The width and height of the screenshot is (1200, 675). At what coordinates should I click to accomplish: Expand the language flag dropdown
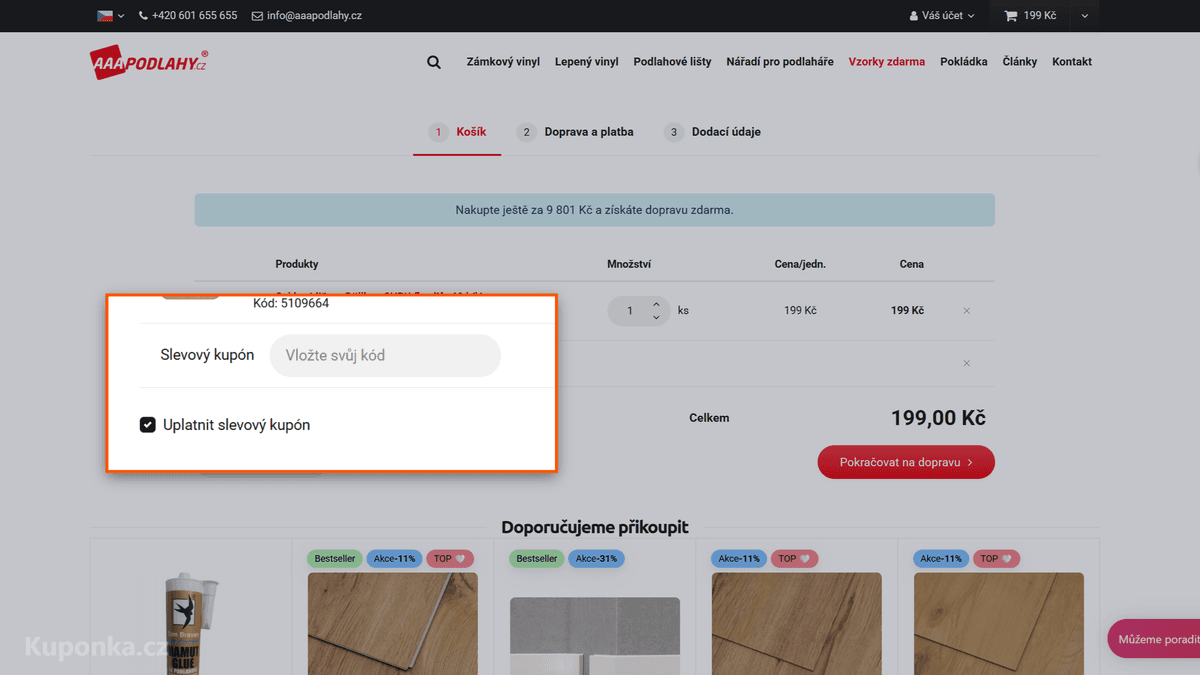[x=111, y=16]
